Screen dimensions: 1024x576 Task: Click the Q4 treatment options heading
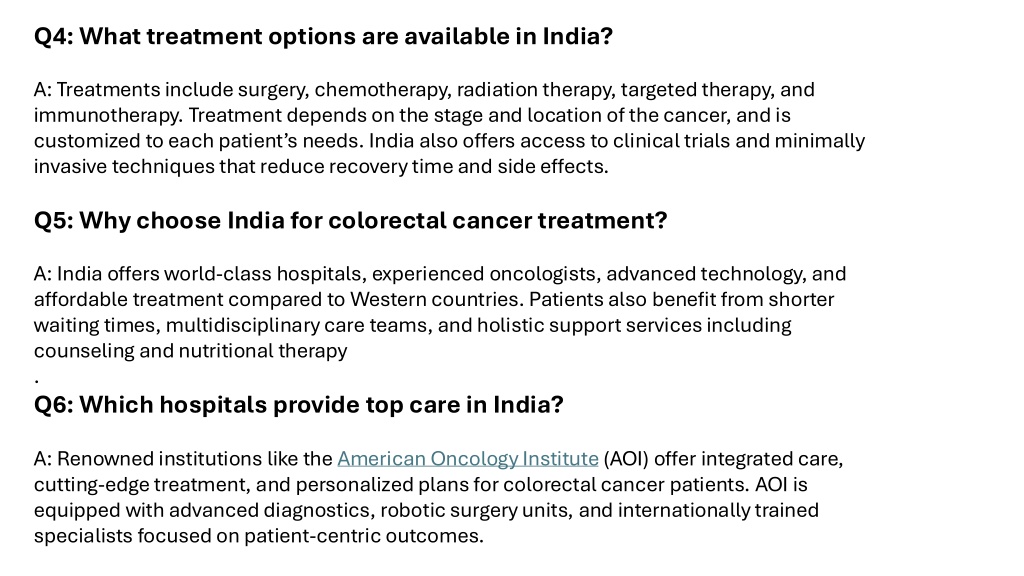pyautogui.click(x=323, y=37)
